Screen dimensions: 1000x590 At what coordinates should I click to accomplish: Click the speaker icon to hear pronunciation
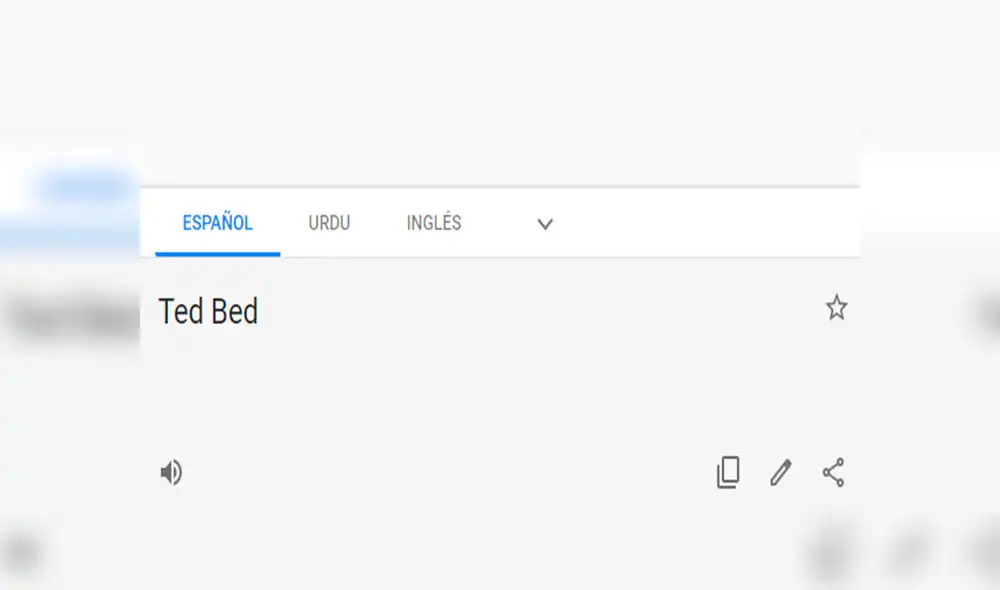tap(171, 472)
